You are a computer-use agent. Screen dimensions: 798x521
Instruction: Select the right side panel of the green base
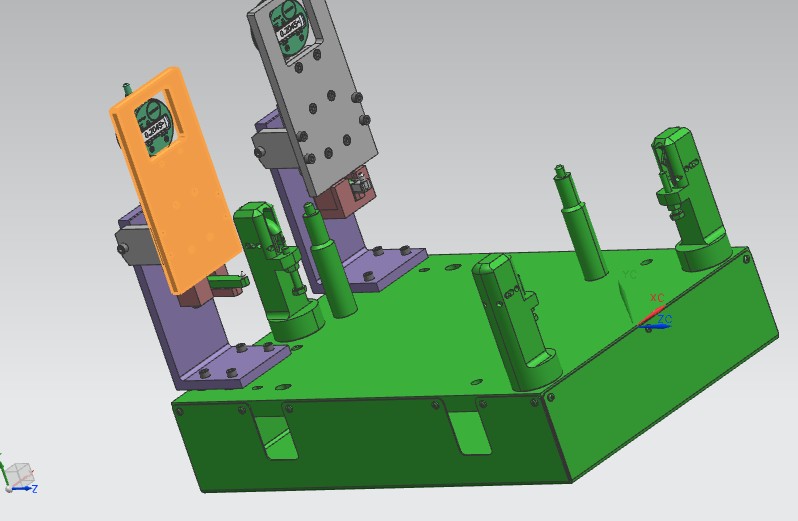click(662, 366)
